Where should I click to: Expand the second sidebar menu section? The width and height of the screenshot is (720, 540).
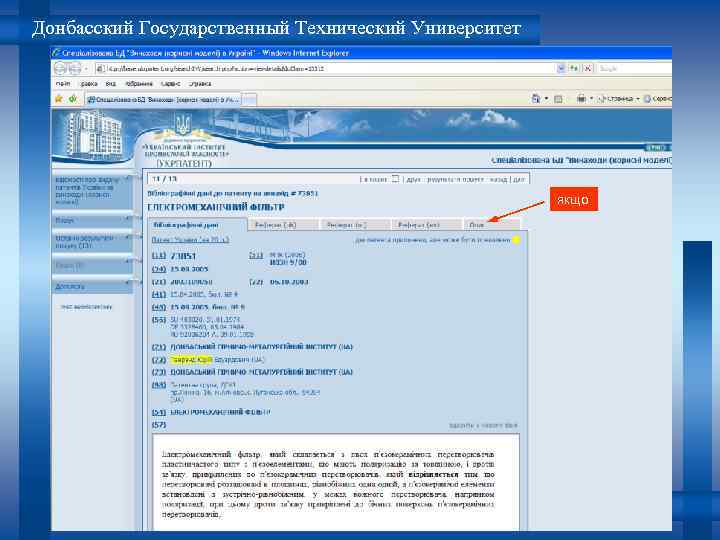pos(92,220)
